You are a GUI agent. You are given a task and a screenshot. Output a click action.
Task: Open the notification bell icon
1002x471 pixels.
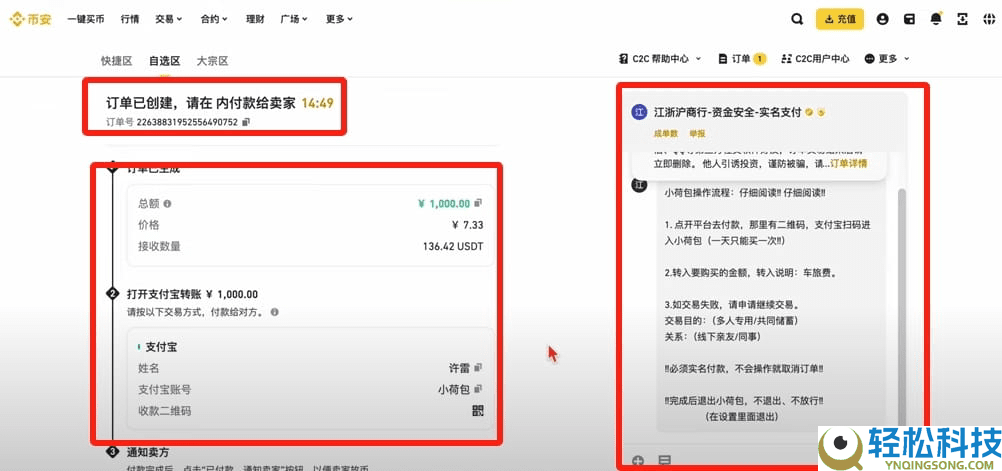[x=936, y=19]
